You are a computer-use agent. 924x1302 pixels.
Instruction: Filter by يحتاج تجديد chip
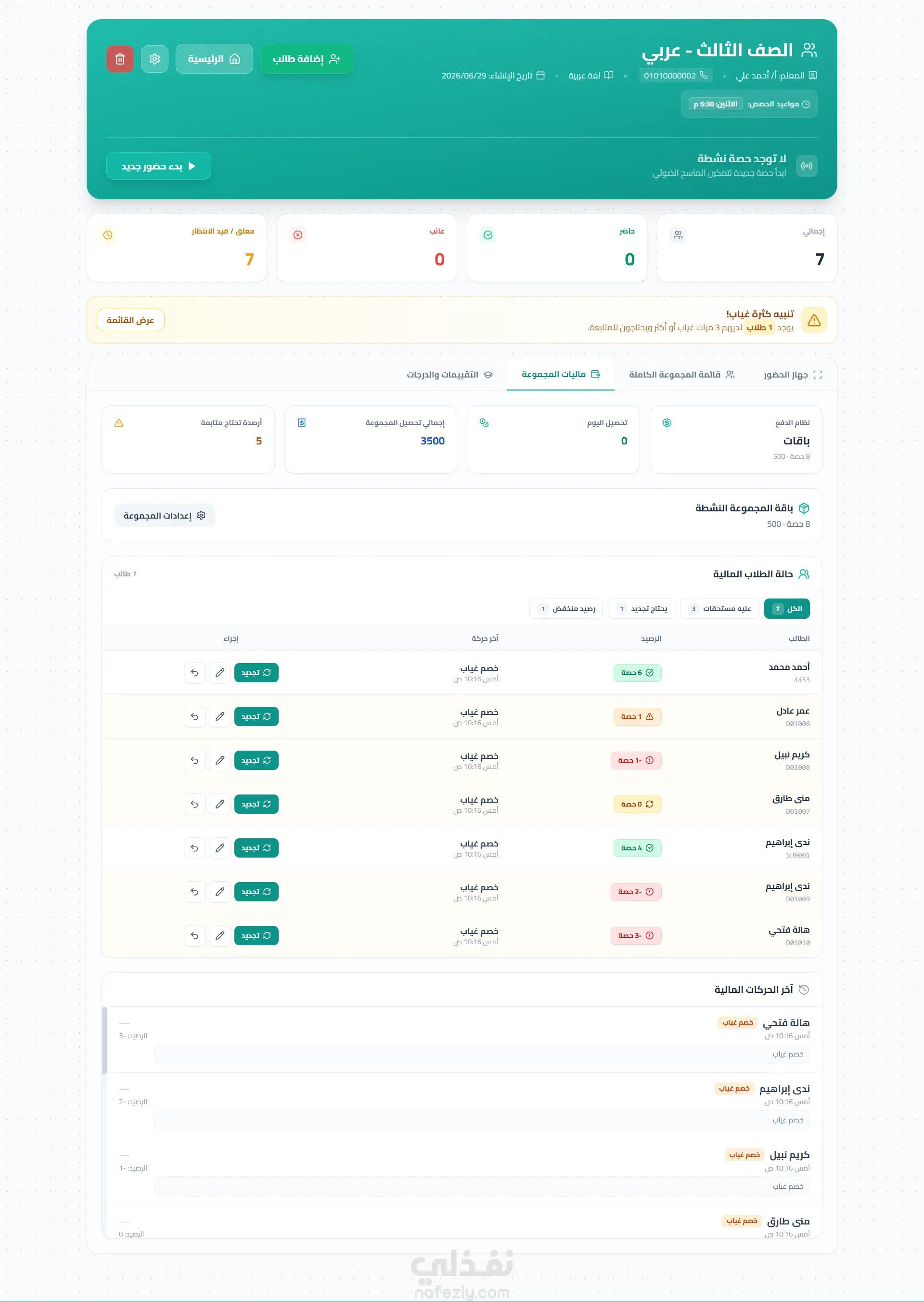[642, 609]
